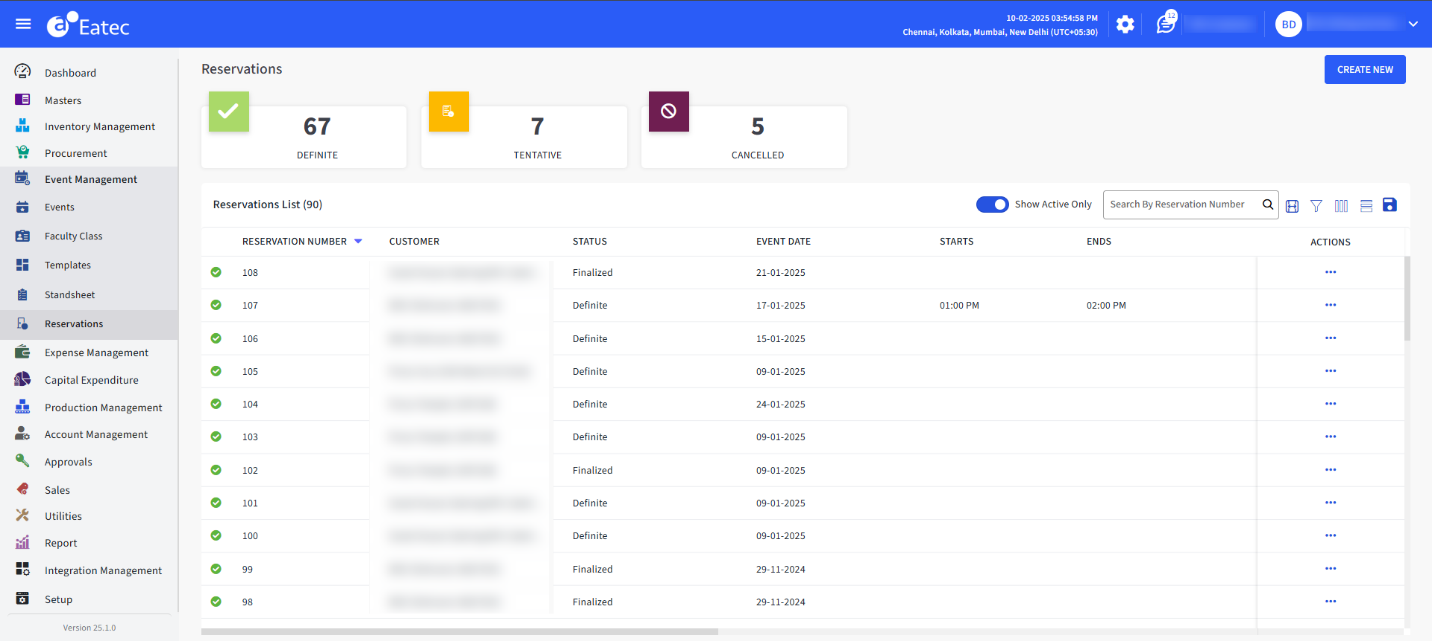This screenshot has height=641, width=1432.
Task: Toggle Reservation Number sort arrow
Action: 358,241
